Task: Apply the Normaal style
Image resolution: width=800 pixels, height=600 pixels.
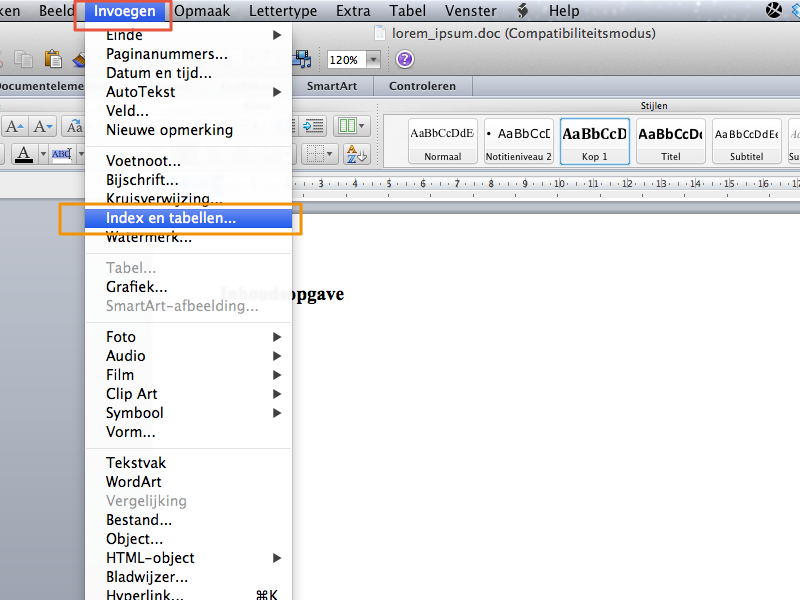Action: [443, 141]
